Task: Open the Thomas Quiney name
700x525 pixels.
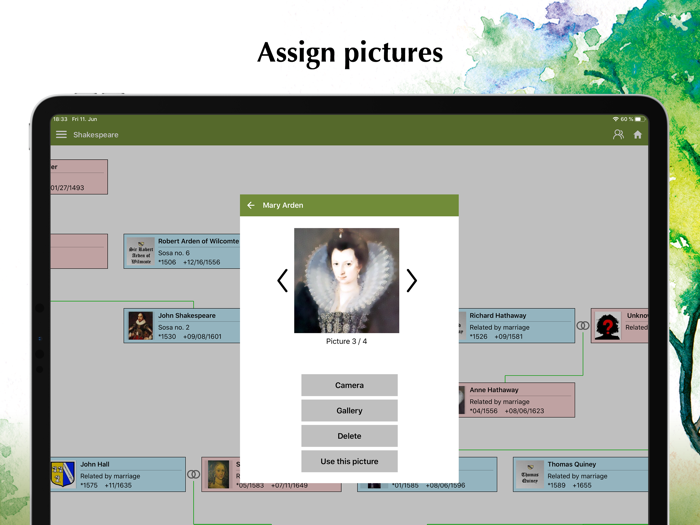Action: click(571, 464)
